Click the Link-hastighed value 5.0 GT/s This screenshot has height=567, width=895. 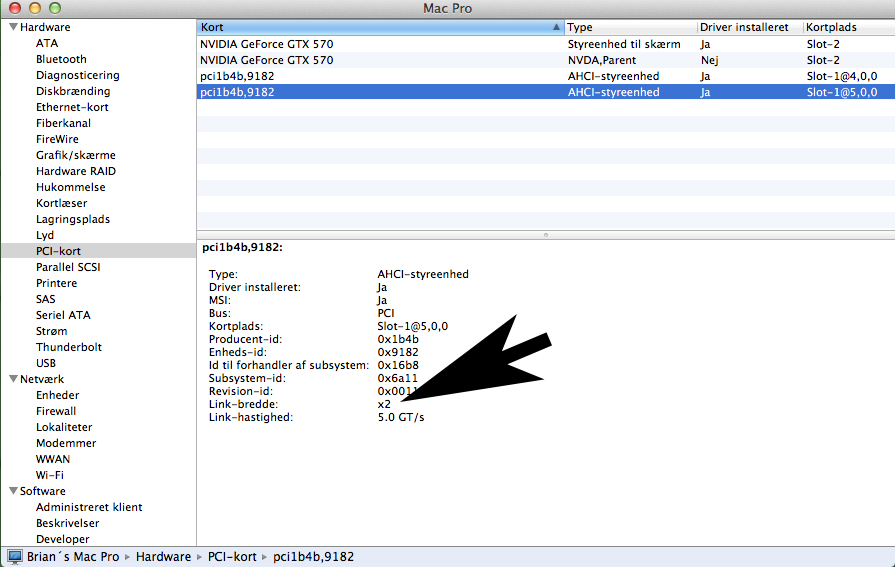[x=401, y=417]
